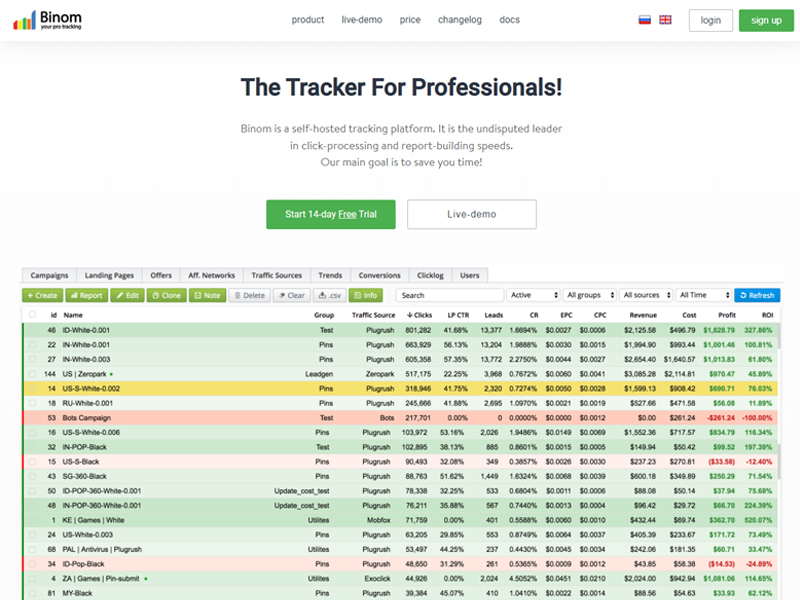Click the Delete toolbar button
The image size is (800, 600).
[249, 295]
